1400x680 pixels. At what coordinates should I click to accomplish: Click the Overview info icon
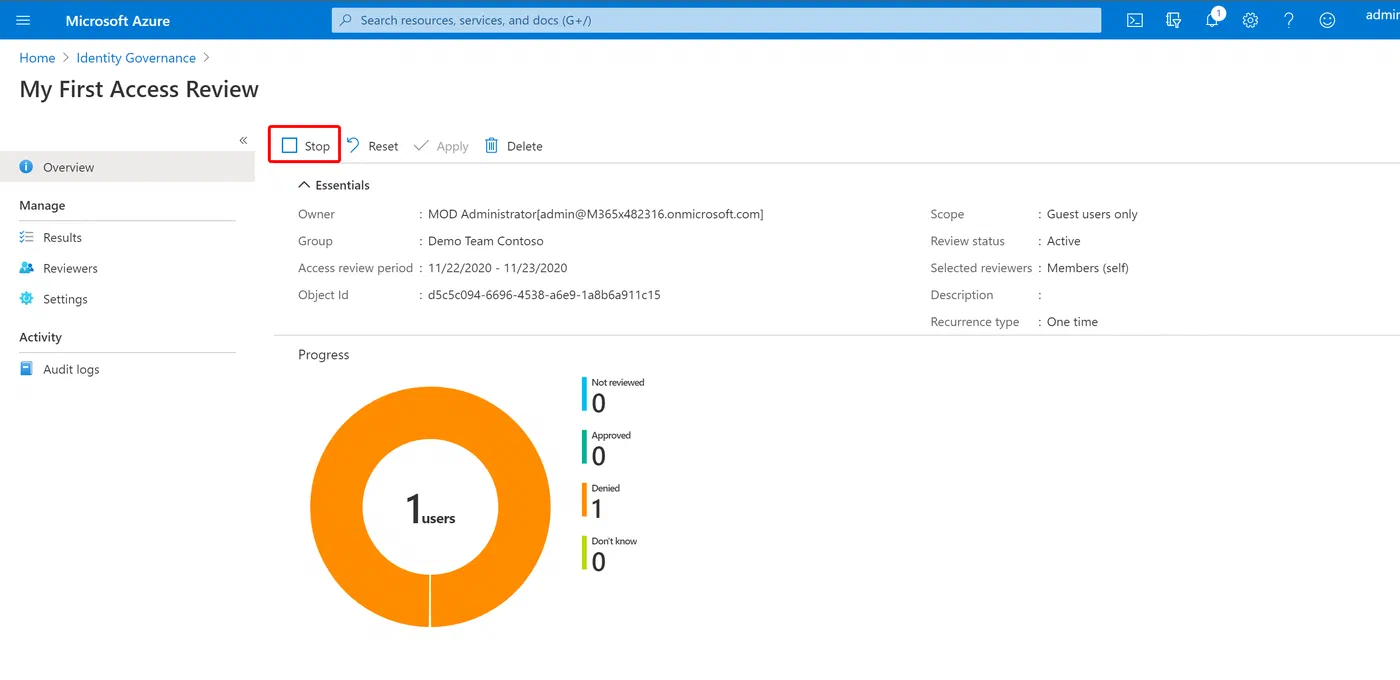pyautogui.click(x=26, y=167)
